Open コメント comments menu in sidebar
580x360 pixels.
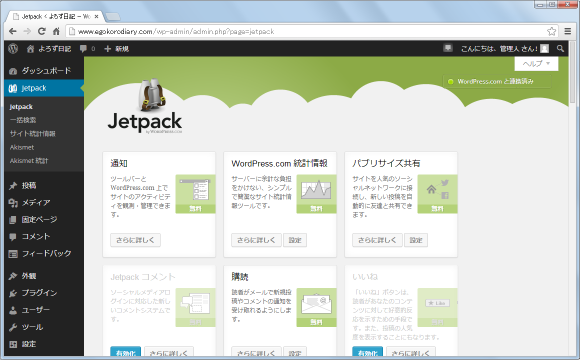click(x=44, y=236)
